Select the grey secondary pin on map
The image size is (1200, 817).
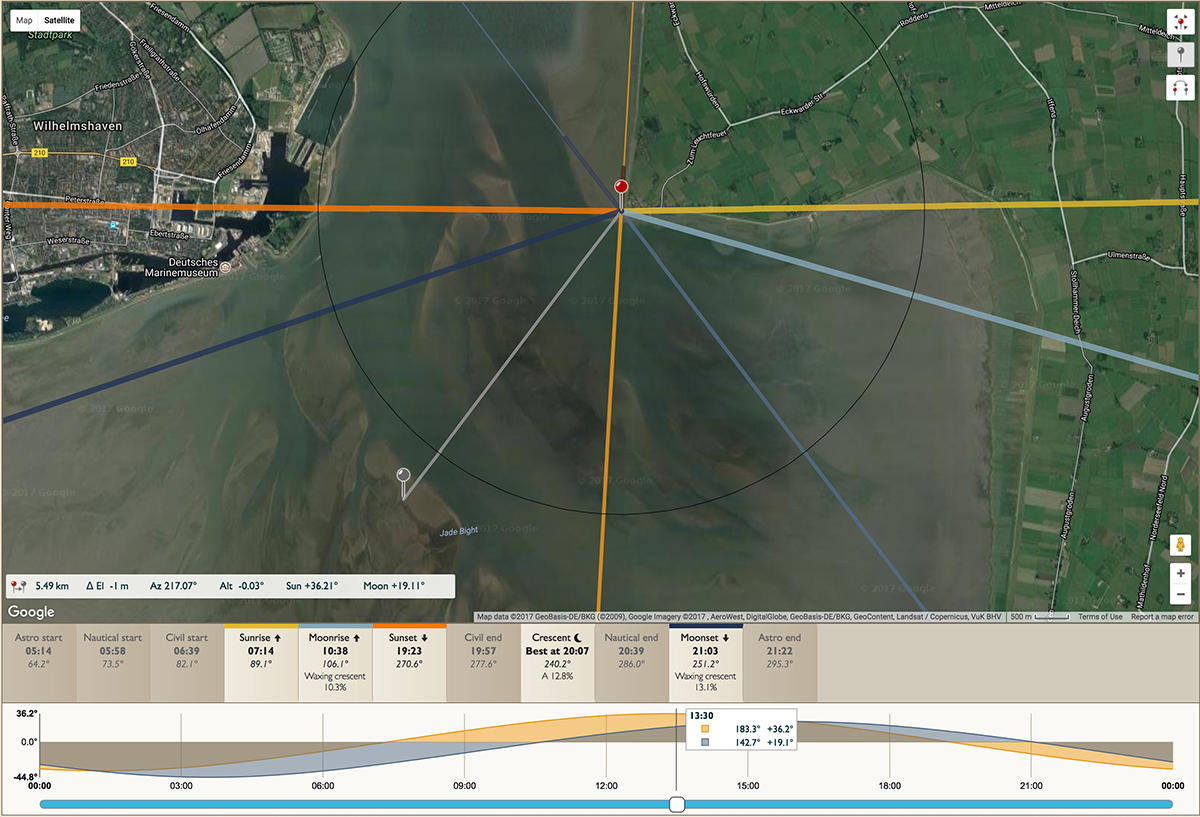[x=403, y=482]
